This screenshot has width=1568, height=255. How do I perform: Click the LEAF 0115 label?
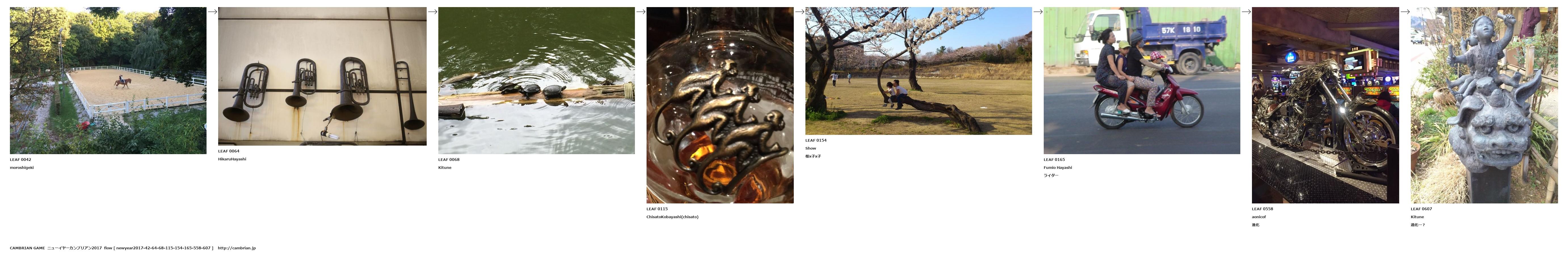tap(657, 209)
